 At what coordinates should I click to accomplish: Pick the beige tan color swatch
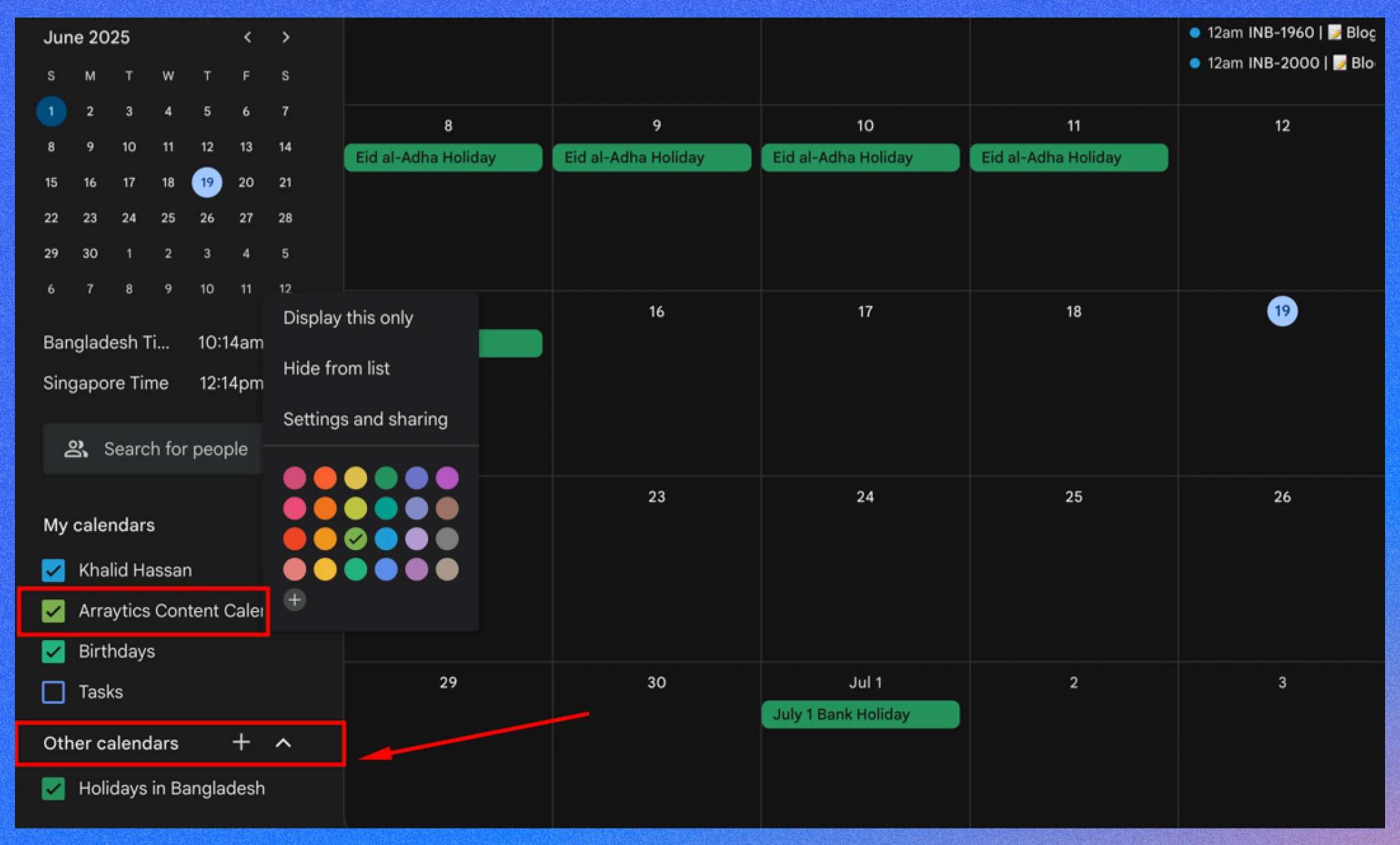coord(447,569)
